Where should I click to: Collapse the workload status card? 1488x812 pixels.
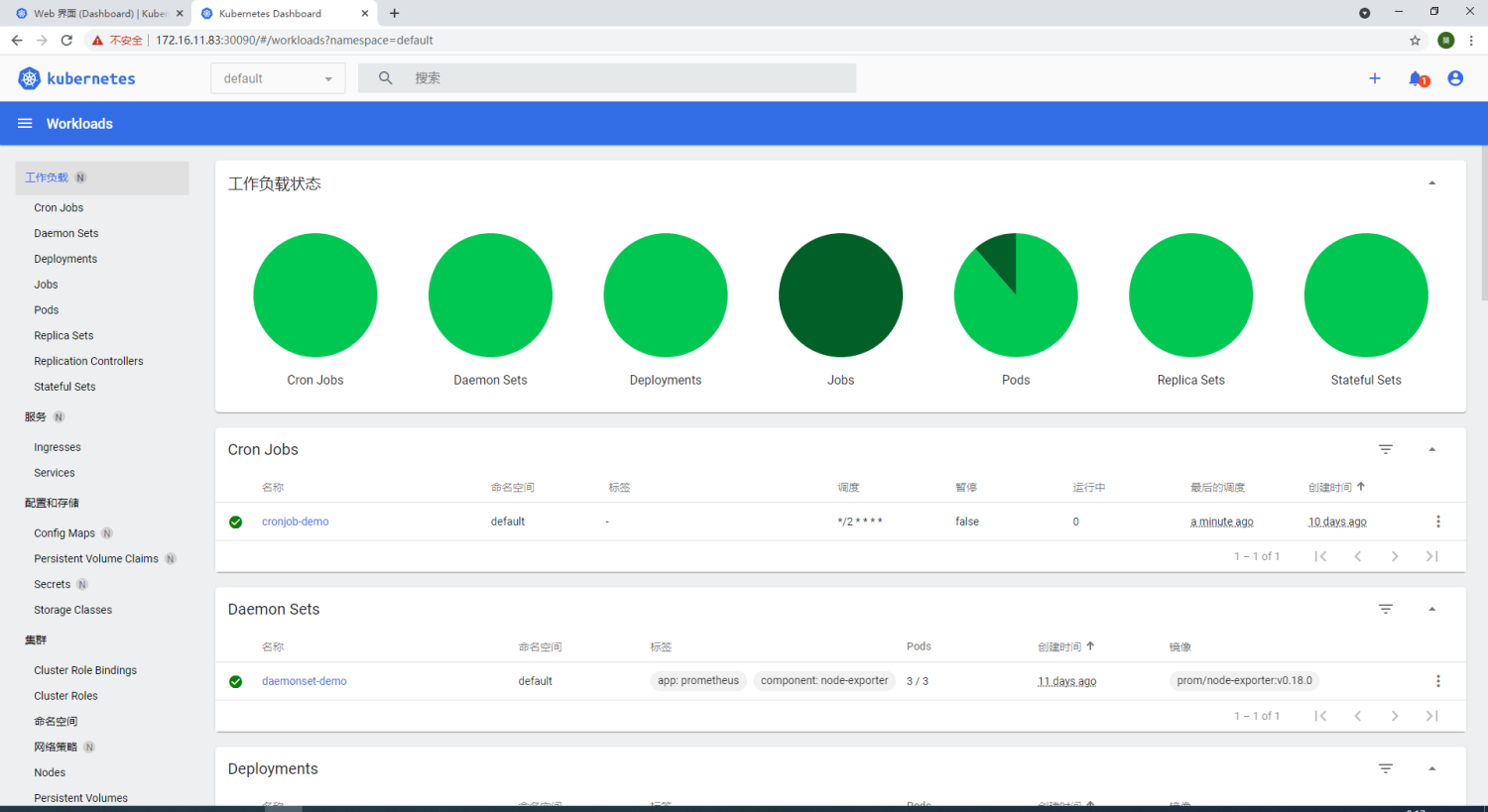1431,183
